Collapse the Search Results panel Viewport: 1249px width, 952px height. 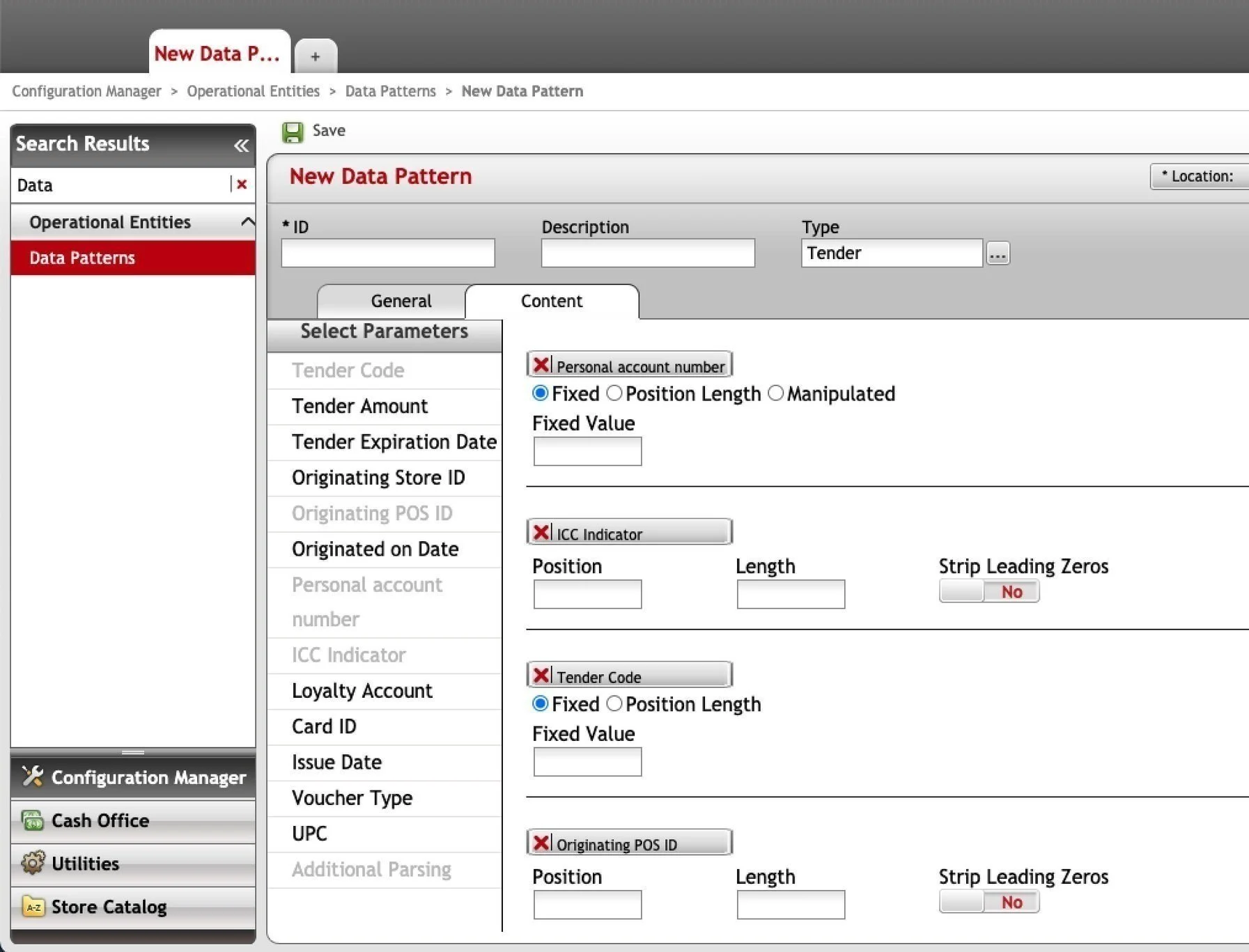tap(241, 145)
